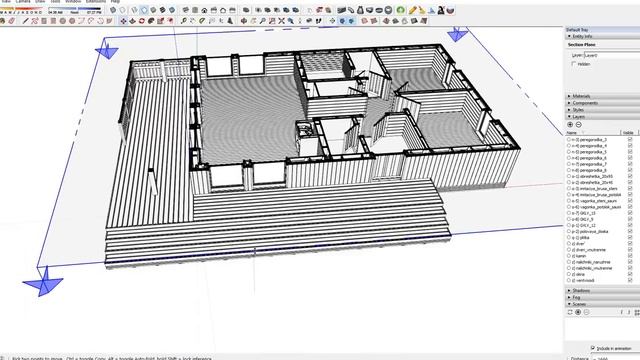Select the Circle tool
Screen dimensions: 640x360
coord(62,21)
